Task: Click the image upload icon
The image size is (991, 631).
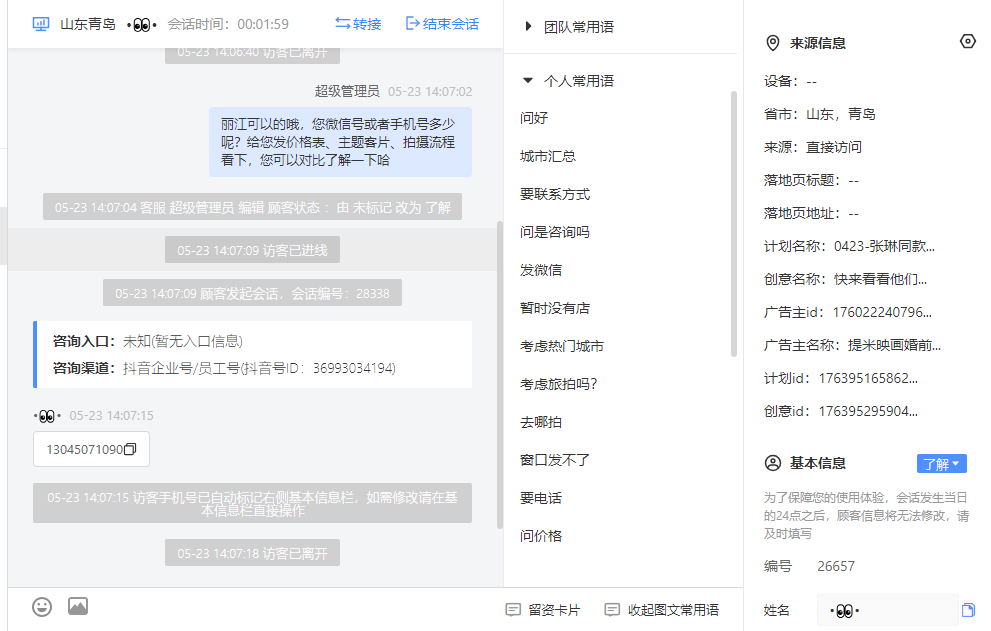Action: tap(78, 606)
